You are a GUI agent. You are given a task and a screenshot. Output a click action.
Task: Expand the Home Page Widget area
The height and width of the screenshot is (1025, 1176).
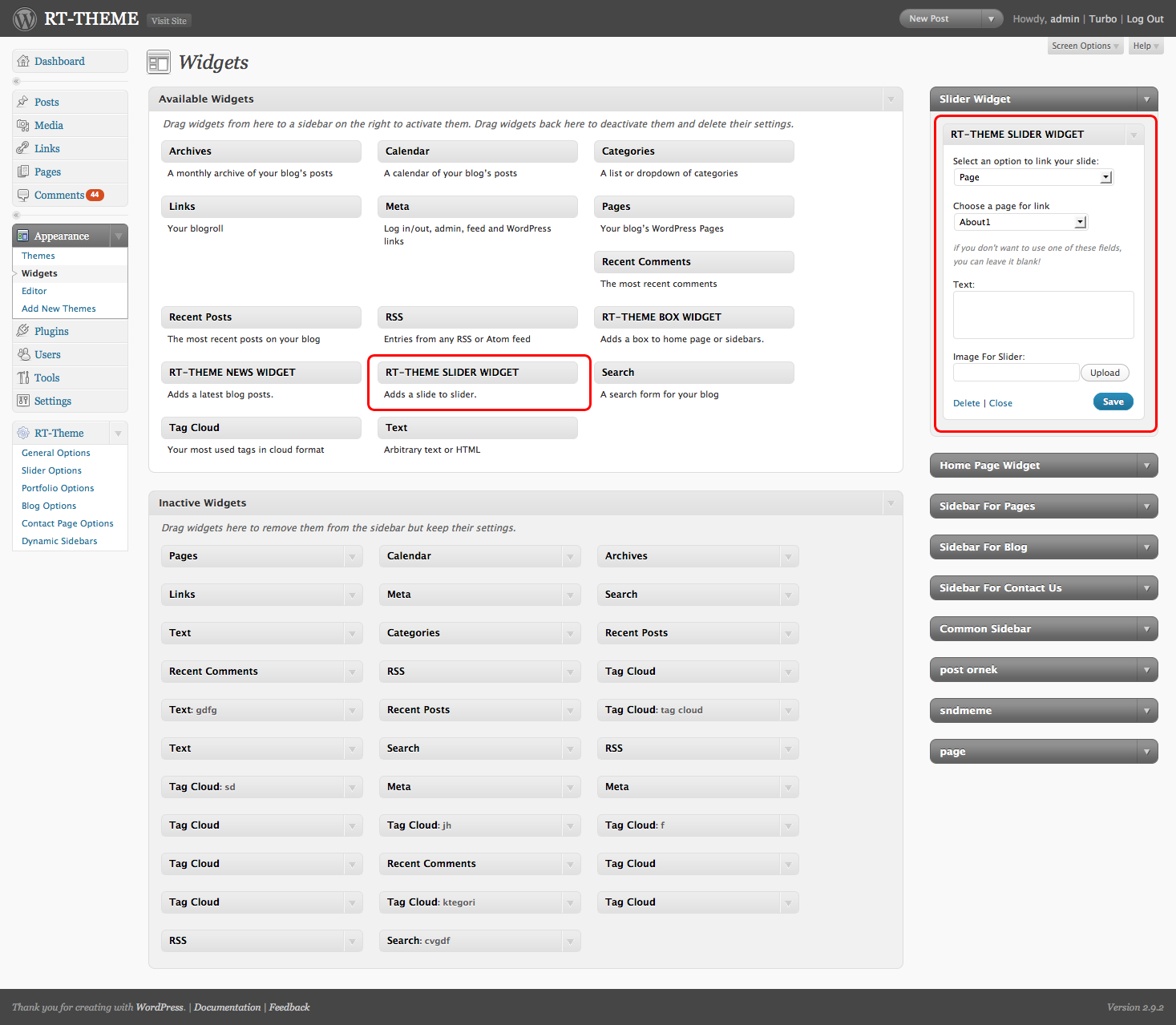1147,466
